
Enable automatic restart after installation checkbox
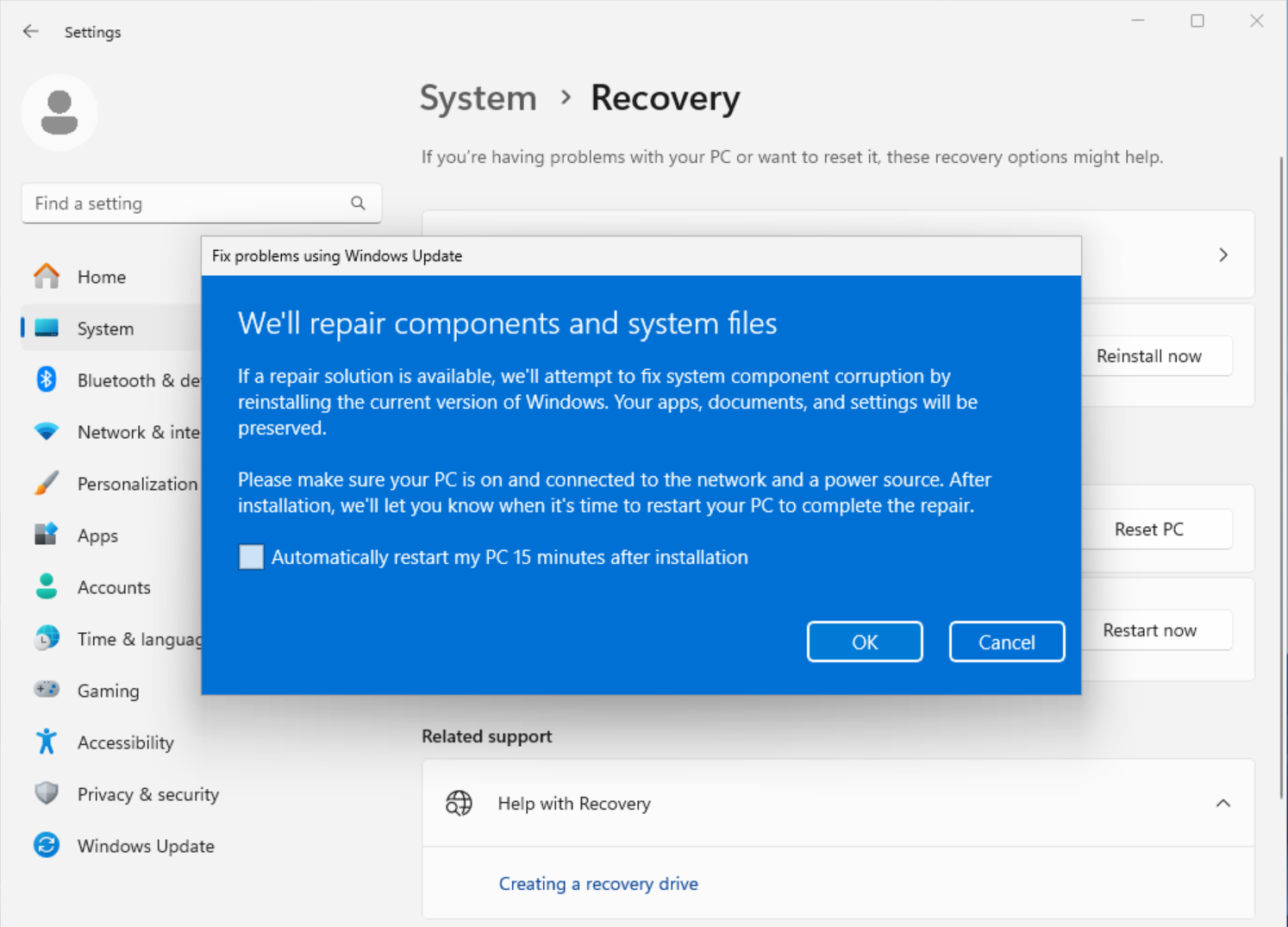click(251, 557)
